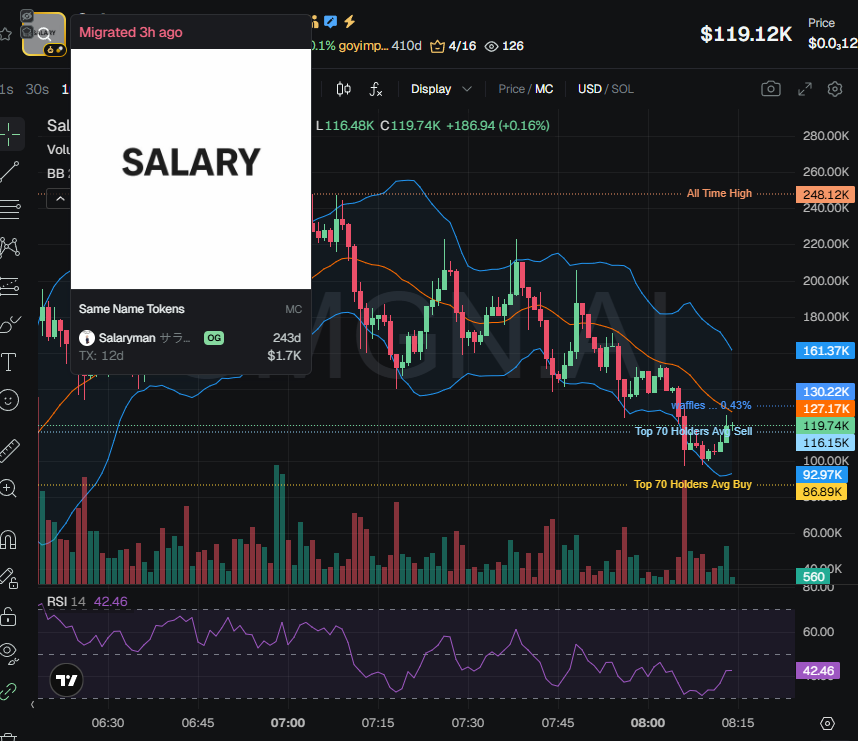Click the All Time High 248.12K label

pos(719,193)
